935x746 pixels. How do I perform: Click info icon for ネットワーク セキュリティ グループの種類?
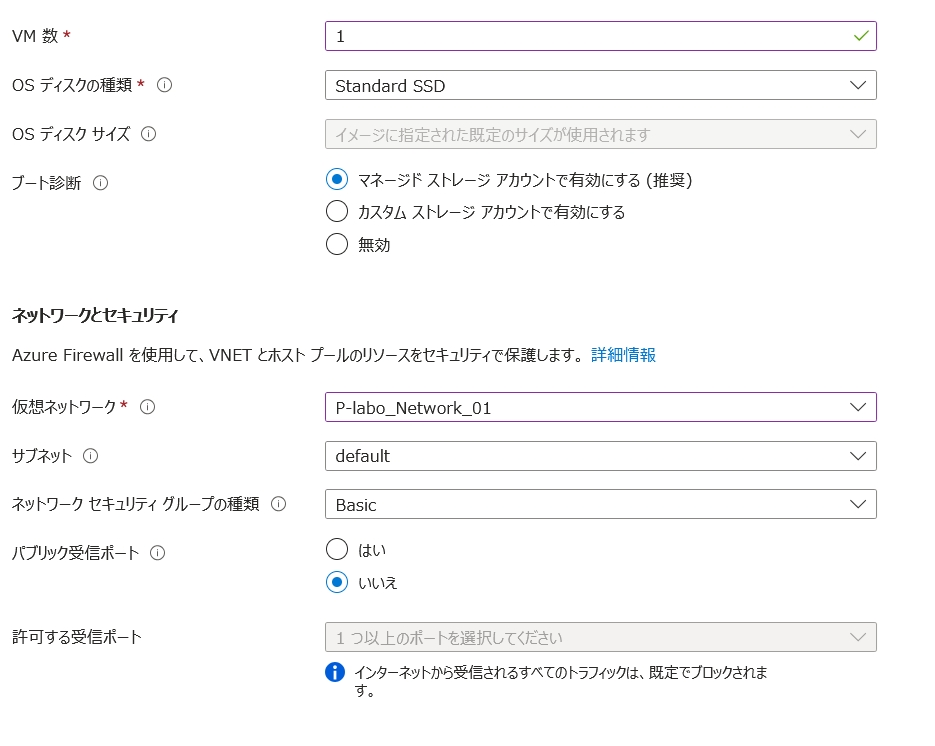click(x=278, y=504)
